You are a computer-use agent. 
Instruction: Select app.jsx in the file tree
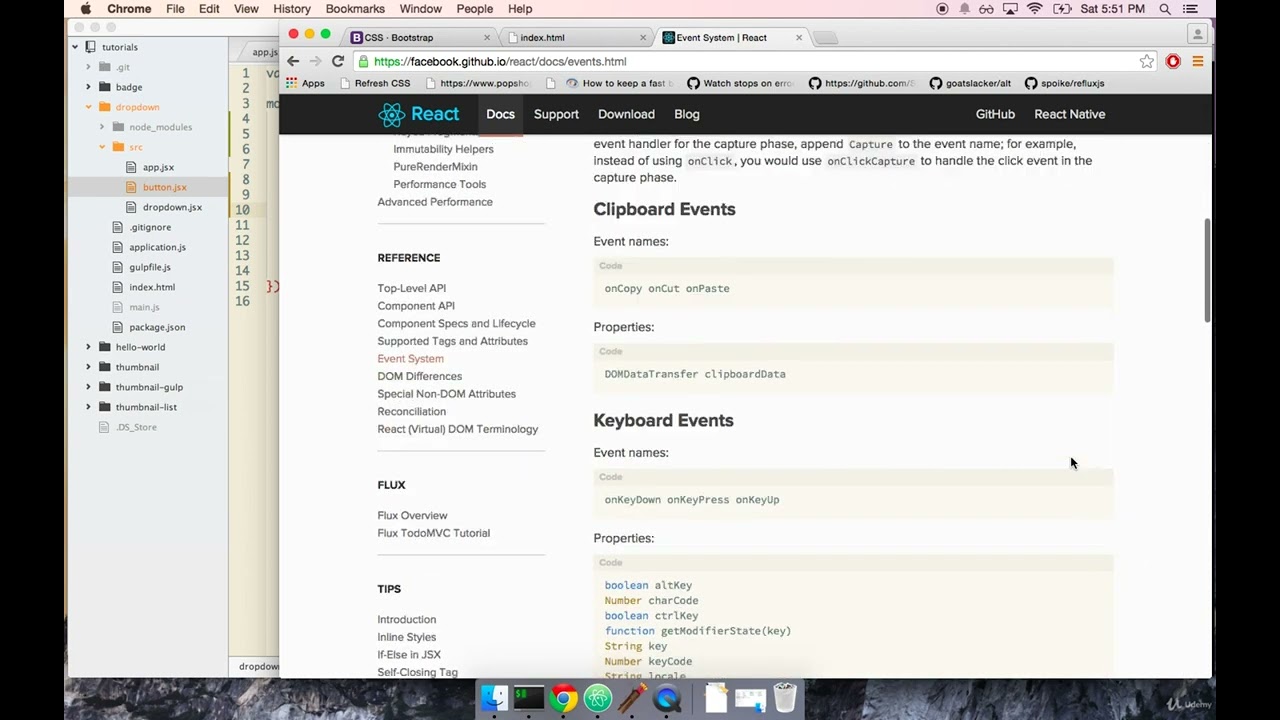click(158, 167)
